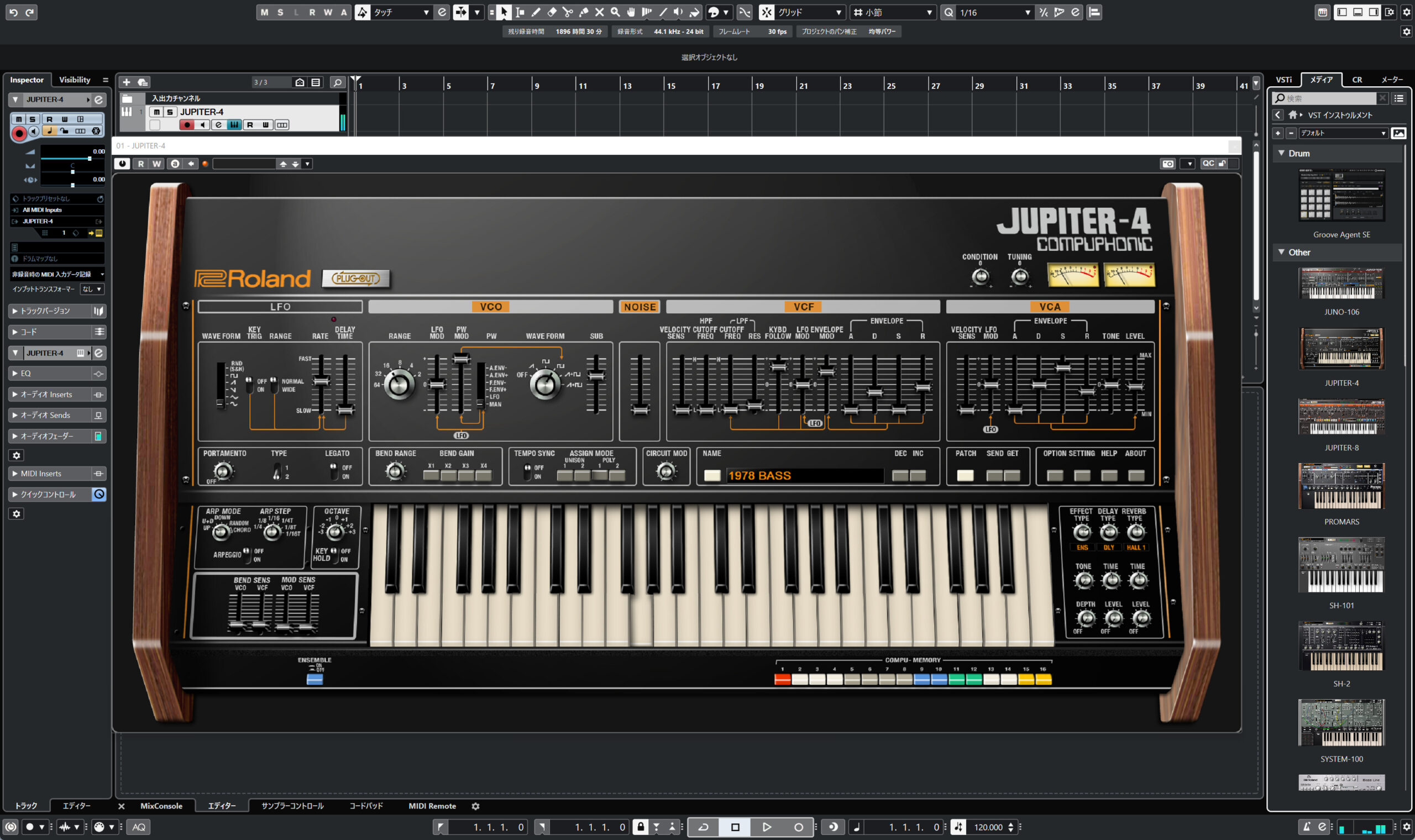
Task: Select the Draw pencil tool
Action: click(x=536, y=12)
